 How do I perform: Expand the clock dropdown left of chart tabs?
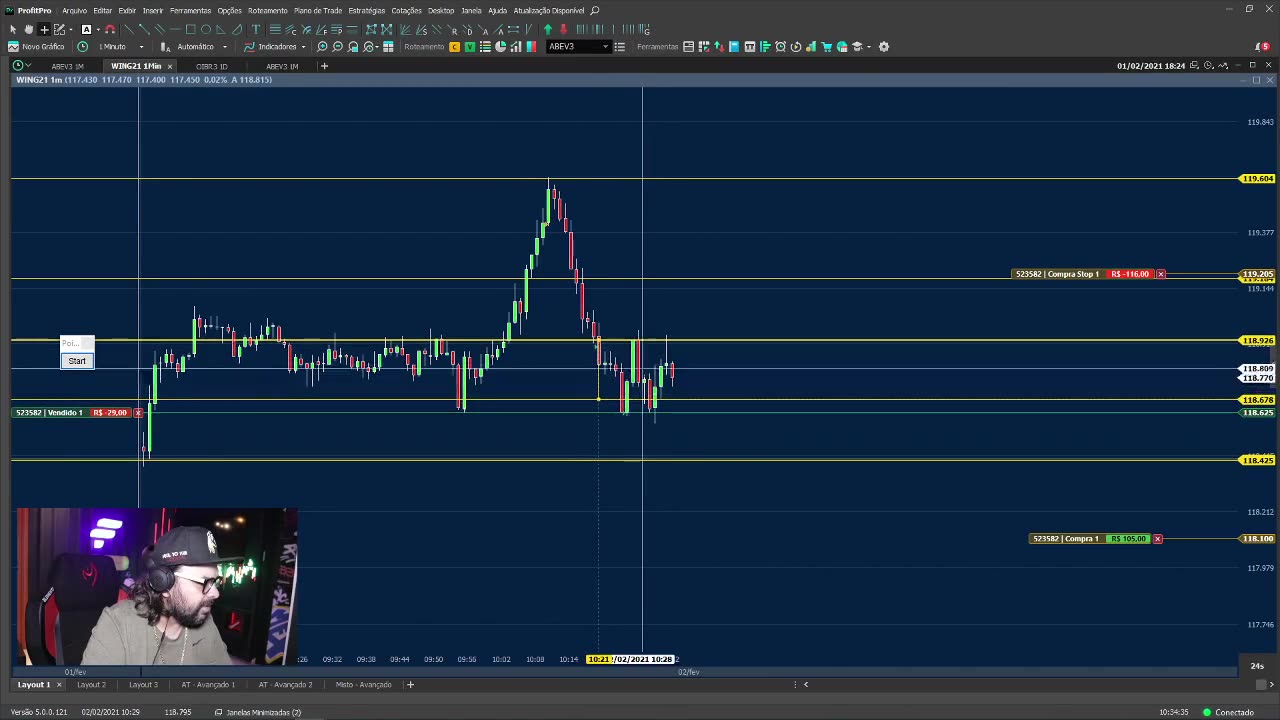click(x=28, y=66)
